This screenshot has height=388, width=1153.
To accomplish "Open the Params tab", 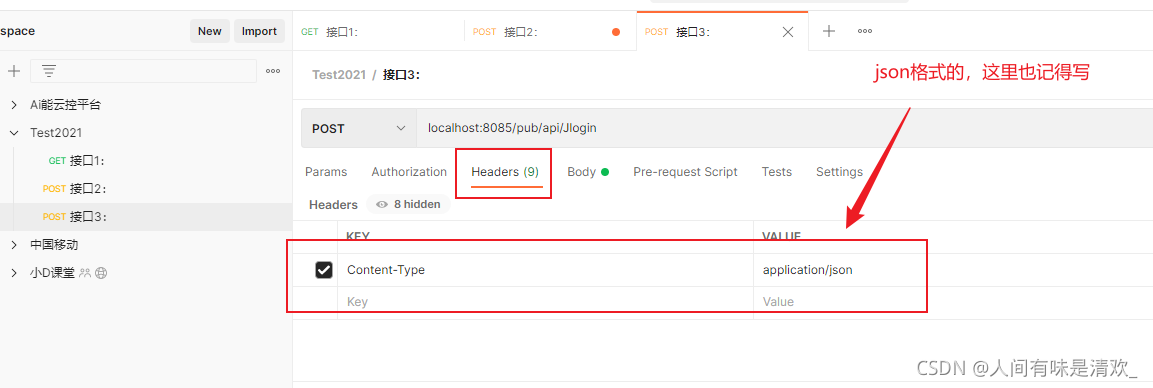I will (x=326, y=172).
